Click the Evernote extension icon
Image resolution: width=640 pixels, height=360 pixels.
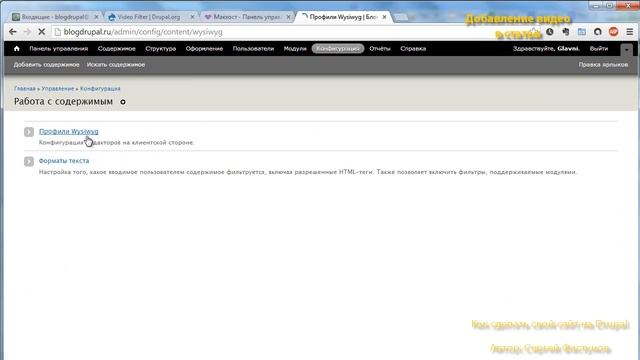(x=566, y=32)
